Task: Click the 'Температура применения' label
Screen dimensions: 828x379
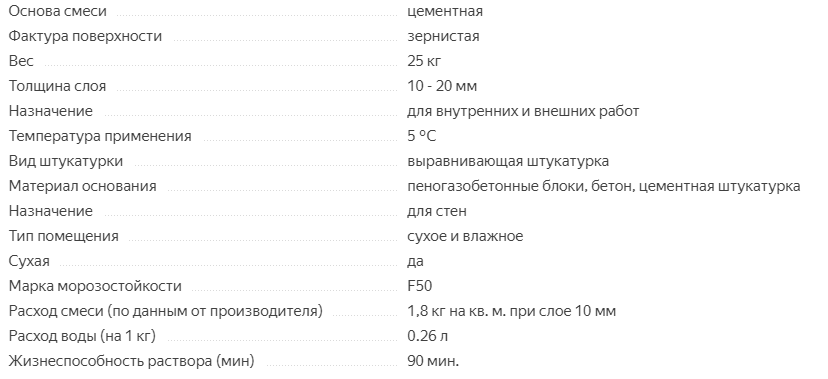Action: point(100,136)
